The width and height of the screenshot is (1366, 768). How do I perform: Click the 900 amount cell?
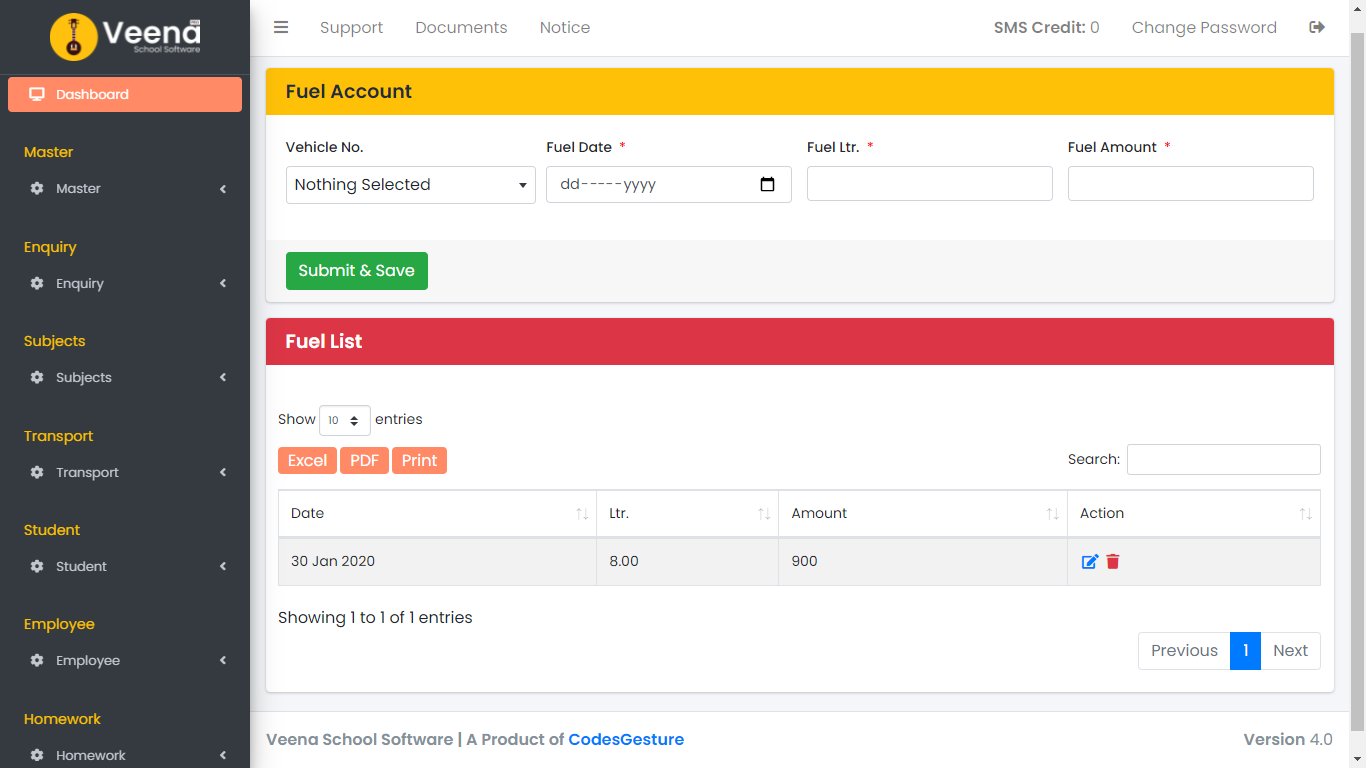click(923, 562)
